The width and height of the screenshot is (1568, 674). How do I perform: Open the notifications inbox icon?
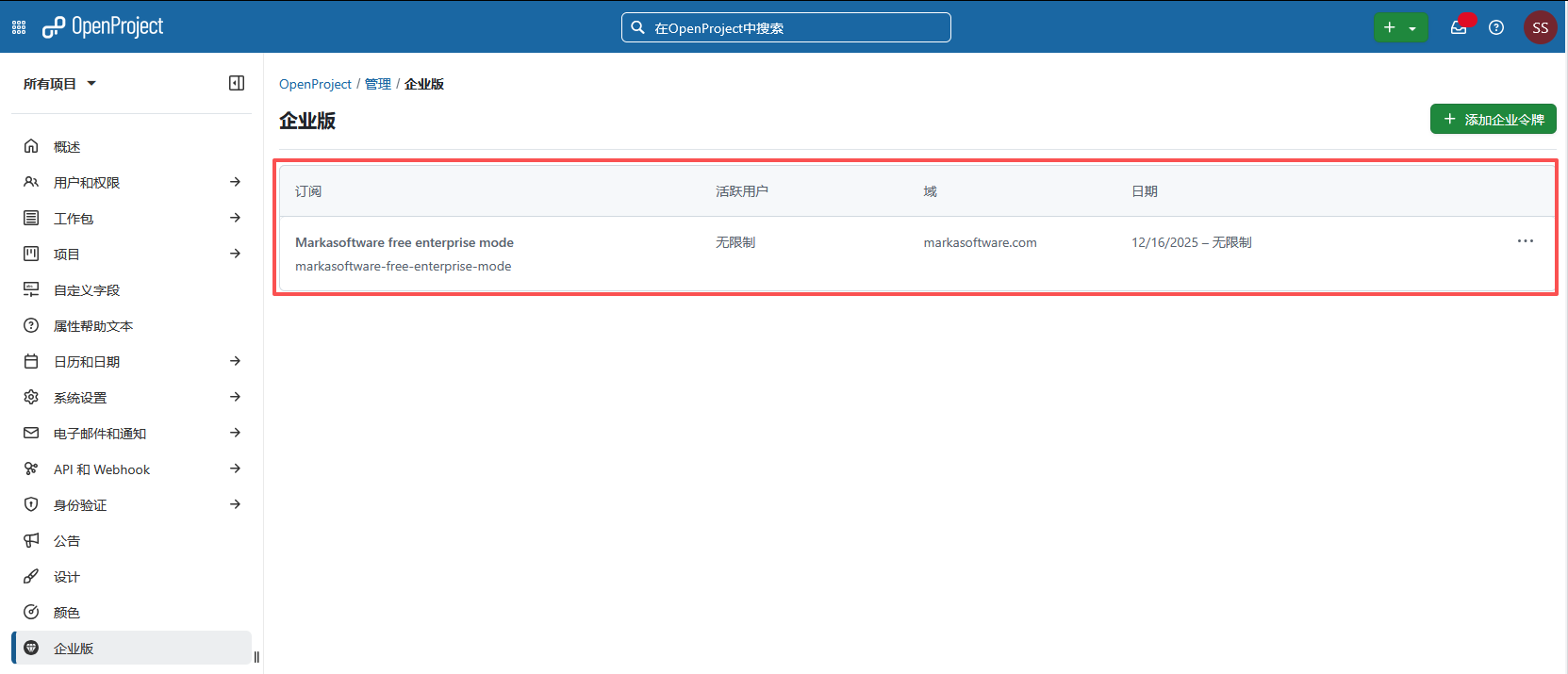pos(1459,27)
